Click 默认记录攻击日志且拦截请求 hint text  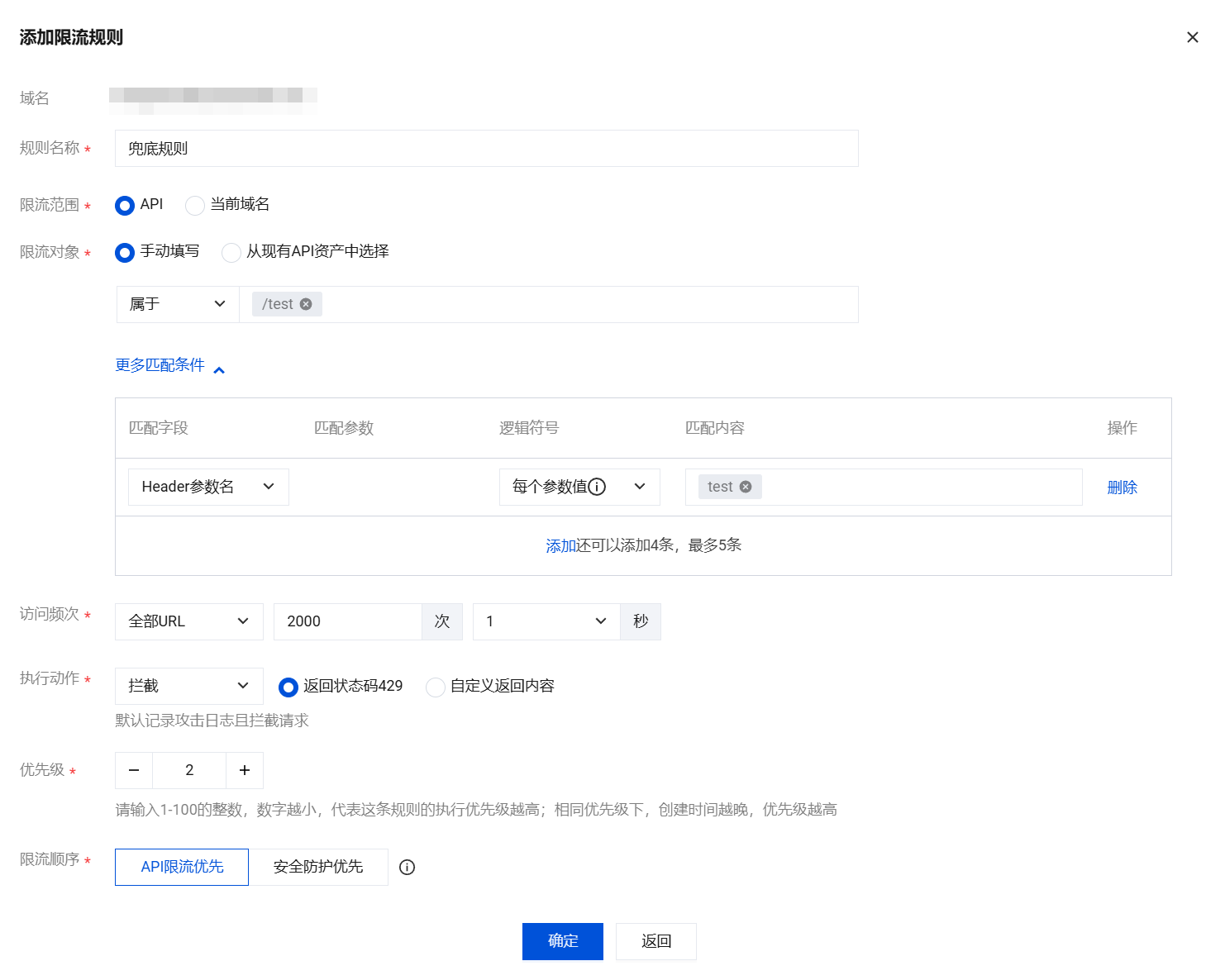point(212,721)
